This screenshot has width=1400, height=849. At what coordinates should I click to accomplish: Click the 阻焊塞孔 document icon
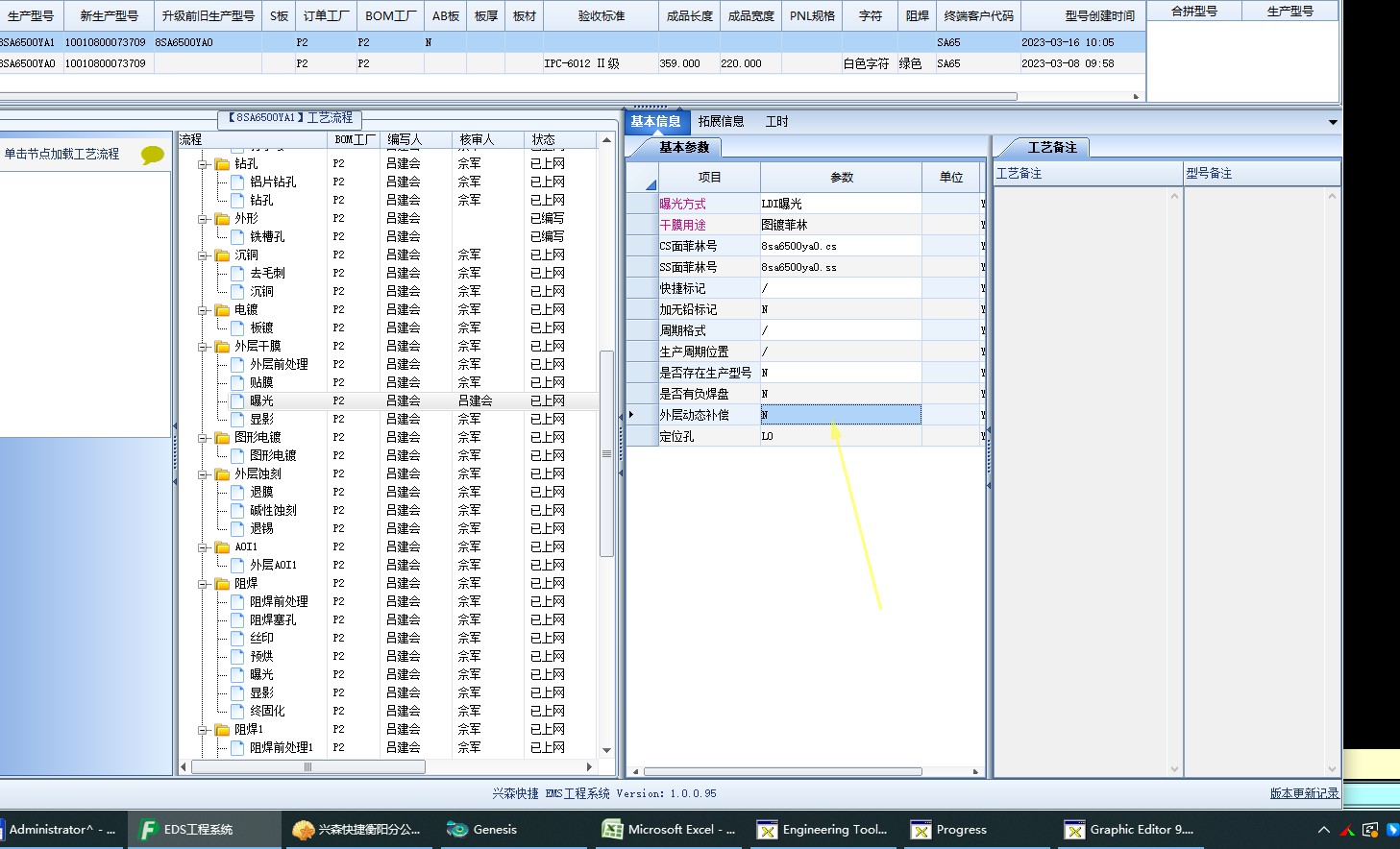237,619
